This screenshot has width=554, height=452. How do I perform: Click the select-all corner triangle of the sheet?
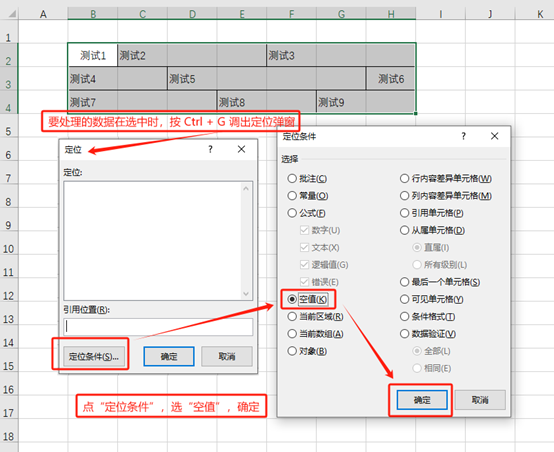coord(12,14)
